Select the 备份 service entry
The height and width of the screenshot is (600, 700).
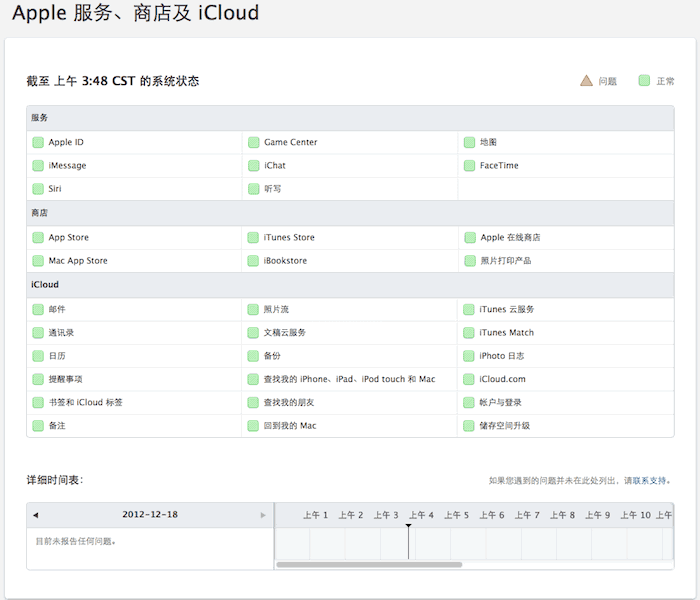tap(272, 356)
